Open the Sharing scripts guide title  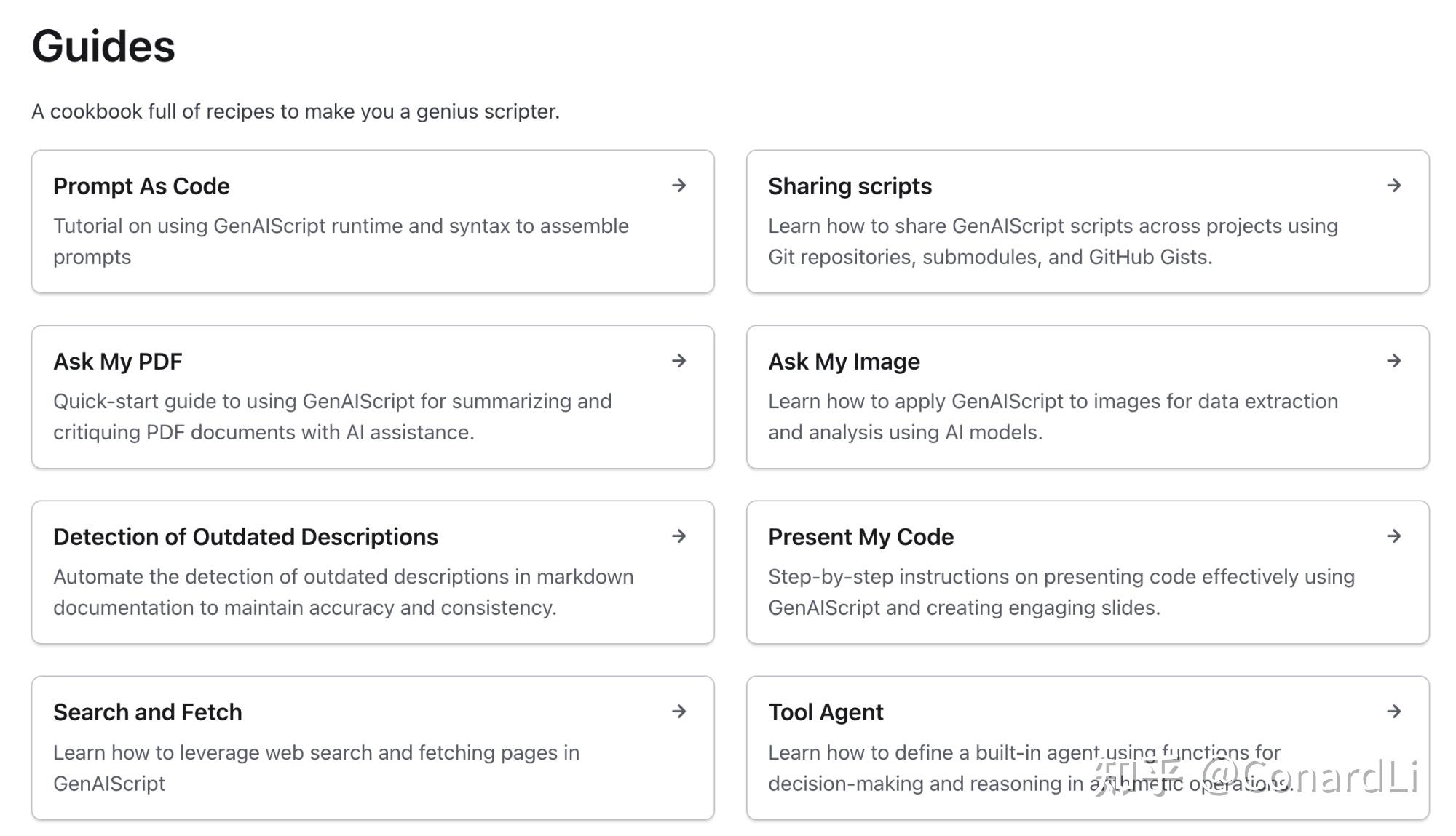[x=850, y=186]
